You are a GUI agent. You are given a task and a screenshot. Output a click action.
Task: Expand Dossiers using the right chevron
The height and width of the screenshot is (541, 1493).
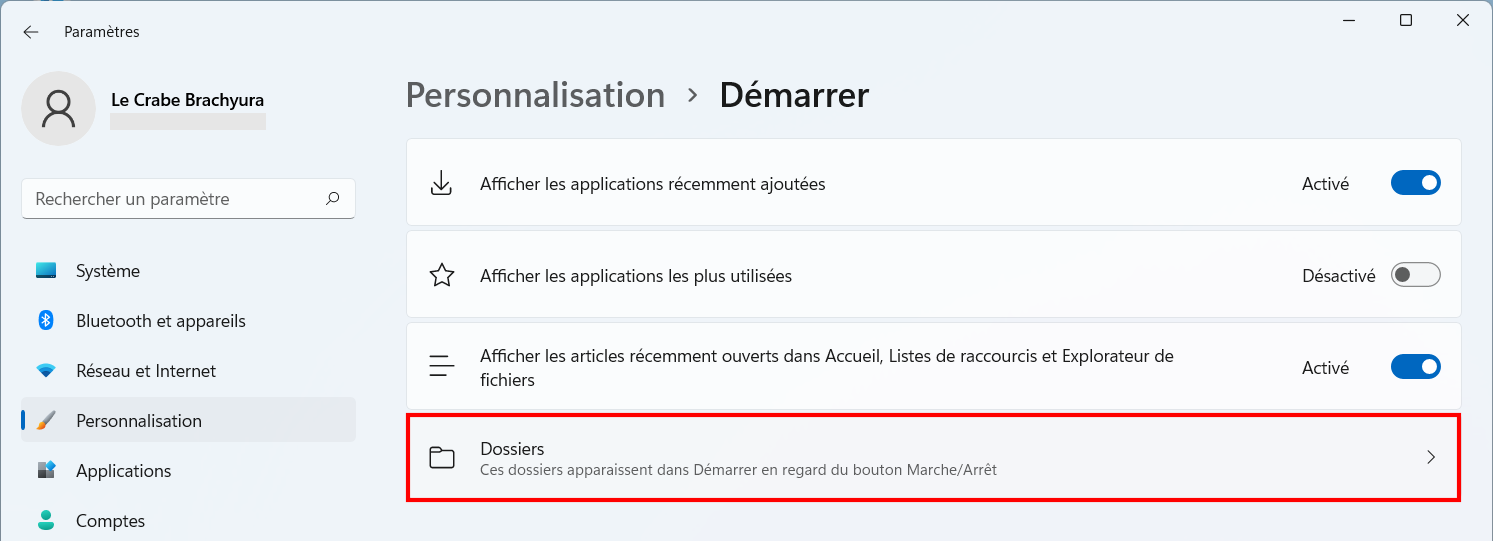tap(1431, 457)
